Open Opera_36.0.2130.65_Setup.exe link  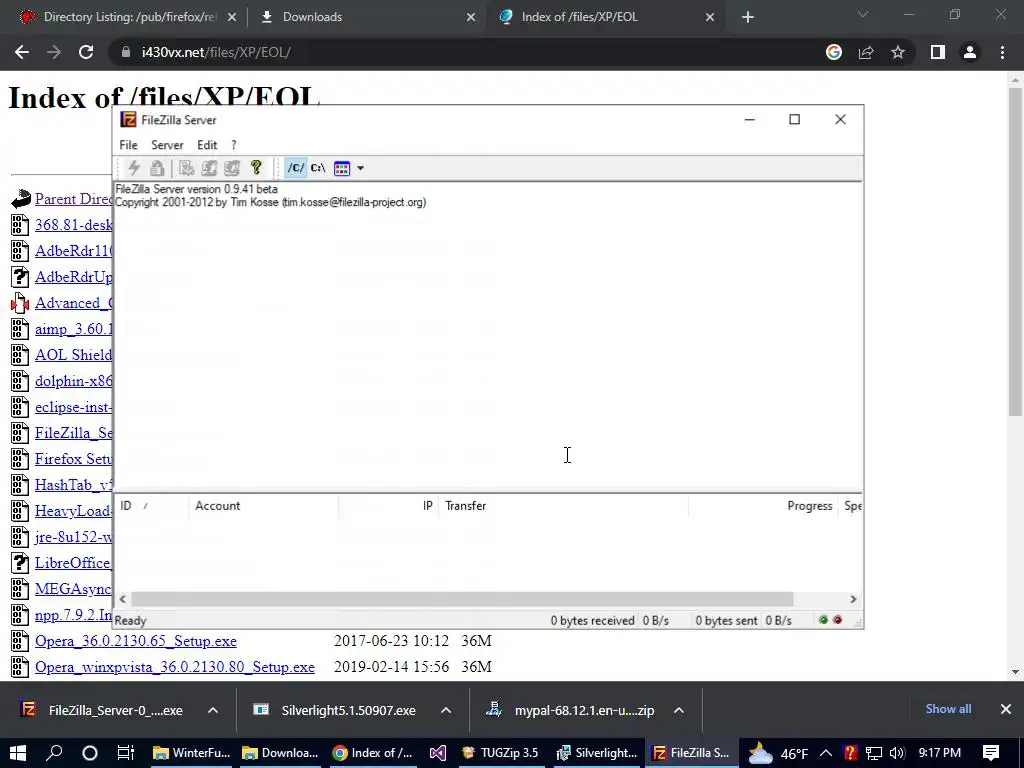click(x=136, y=641)
